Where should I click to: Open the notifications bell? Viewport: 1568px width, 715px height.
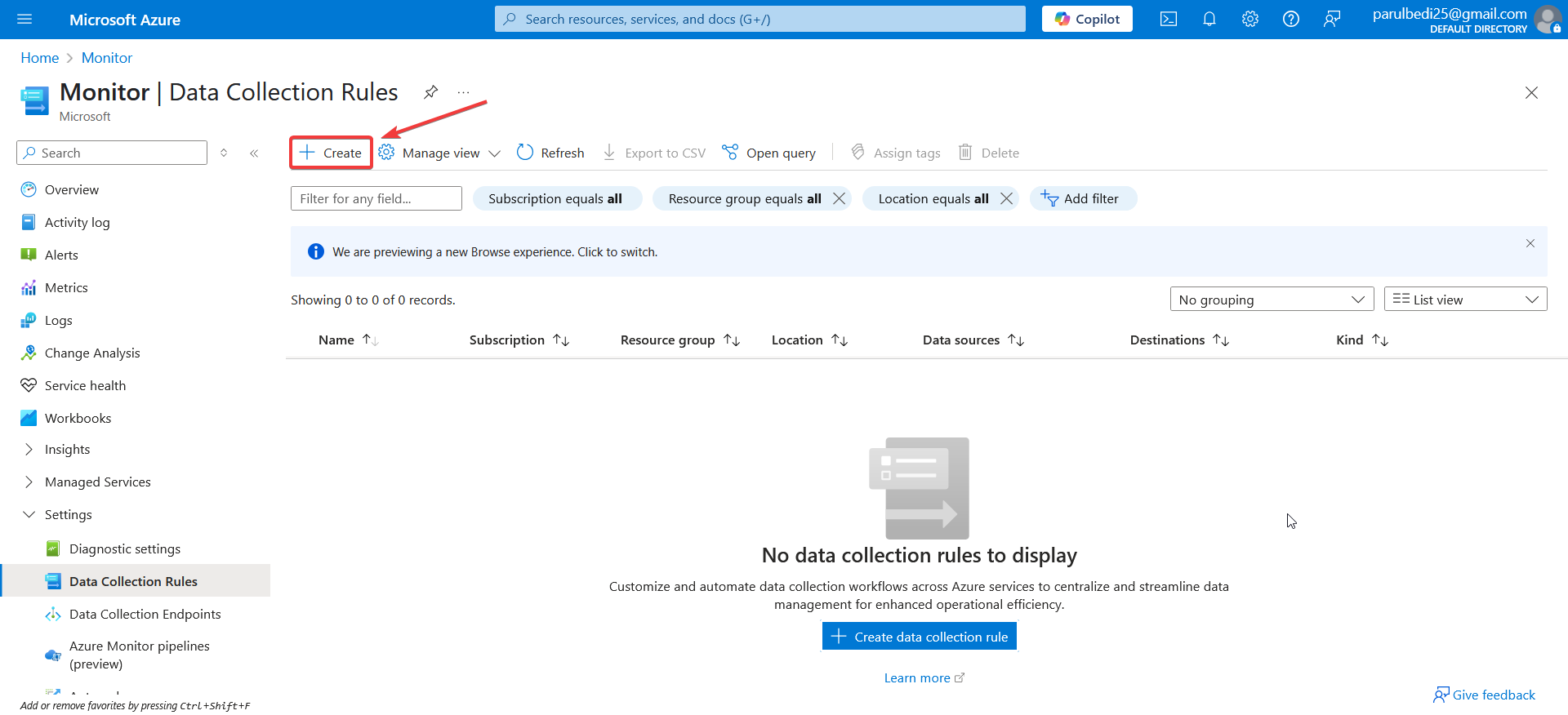point(1209,20)
